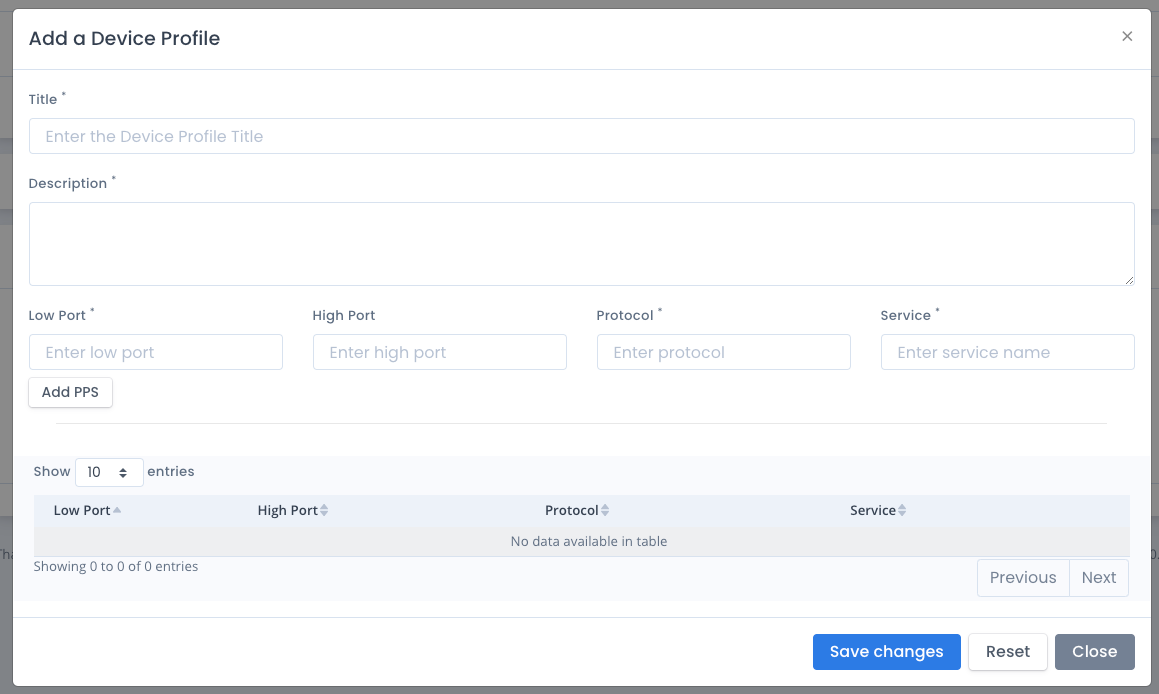This screenshot has width=1159, height=694.
Task: Sort table by High Port column
Action: point(293,510)
